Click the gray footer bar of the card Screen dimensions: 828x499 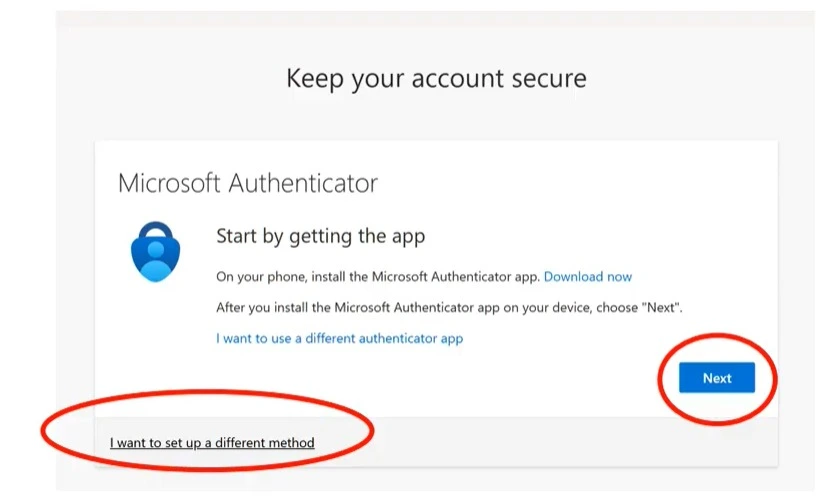pos(436,442)
